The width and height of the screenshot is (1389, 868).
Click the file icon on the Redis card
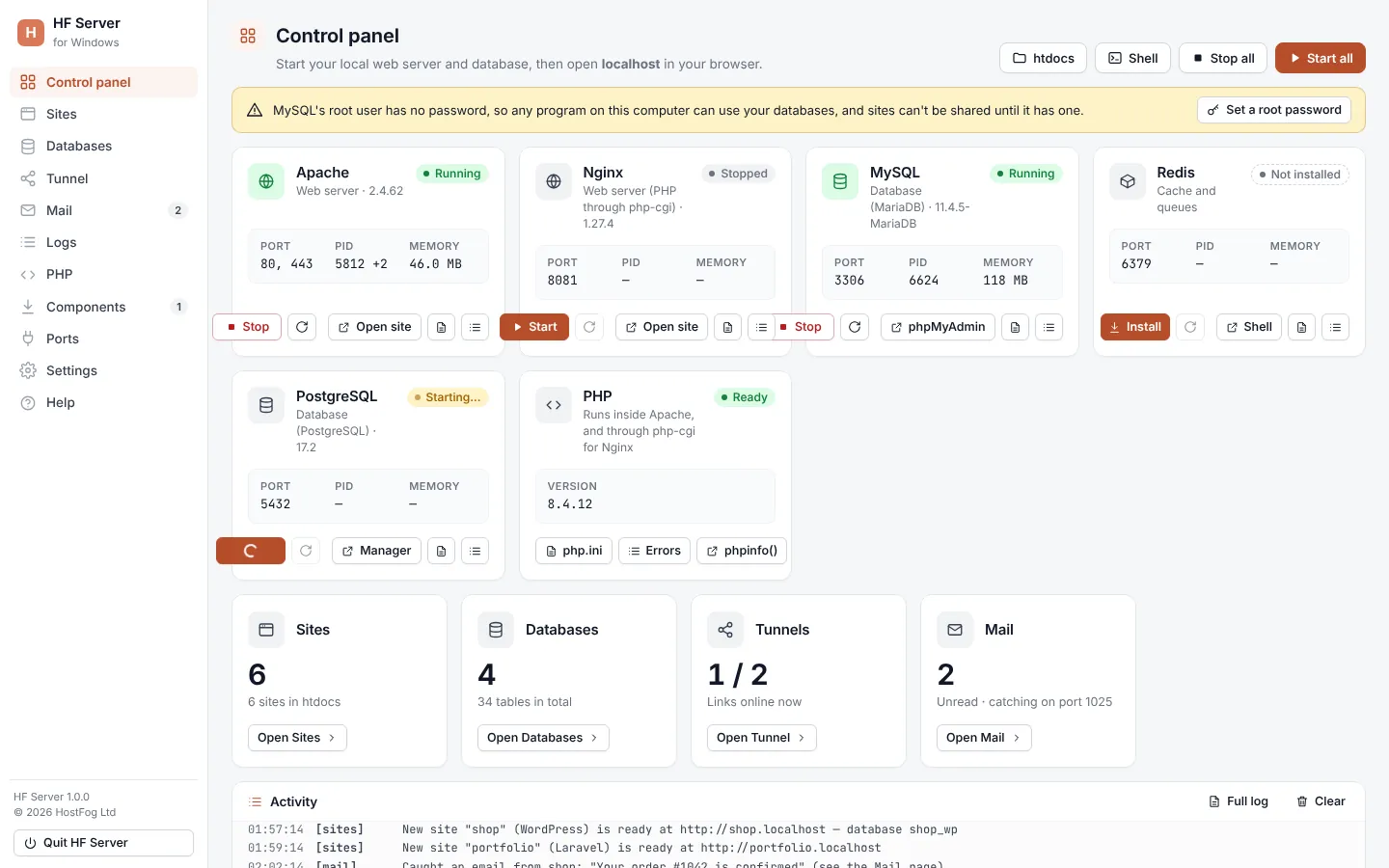coord(1301,327)
